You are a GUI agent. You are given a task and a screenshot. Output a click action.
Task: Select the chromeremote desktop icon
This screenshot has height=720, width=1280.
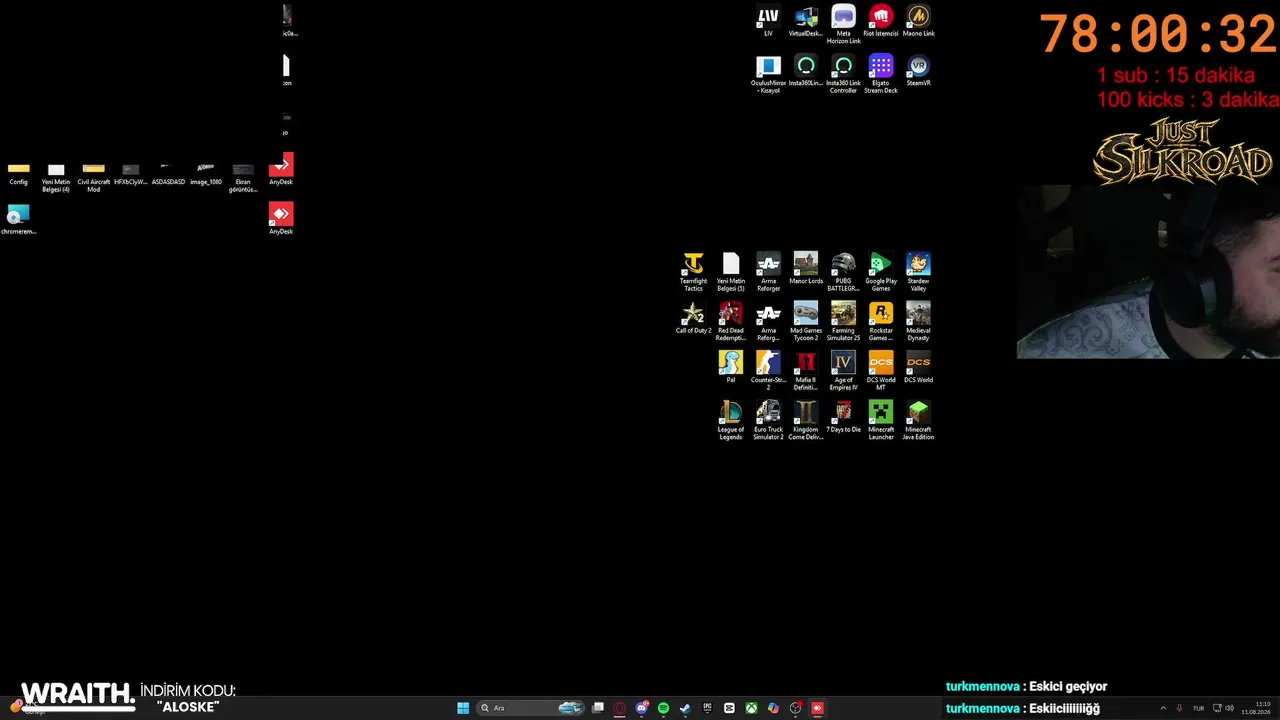pos(18,220)
